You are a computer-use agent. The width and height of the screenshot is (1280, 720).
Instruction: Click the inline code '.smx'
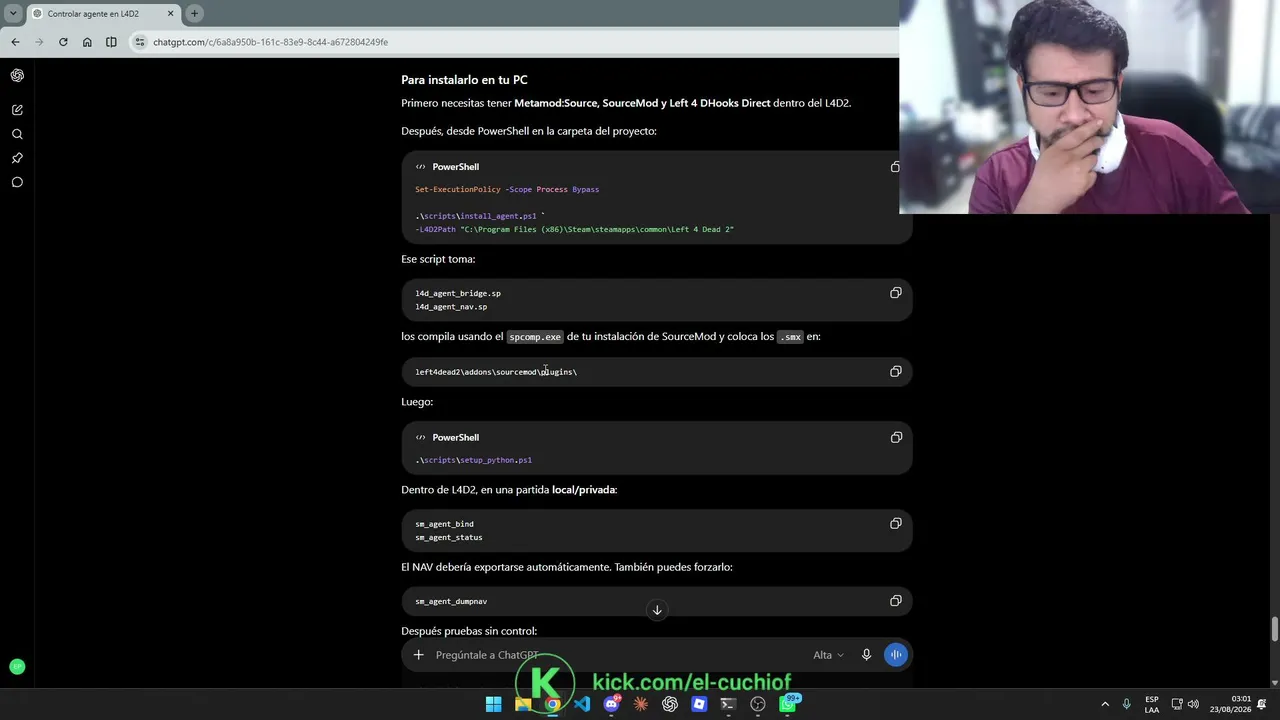pos(790,337)
